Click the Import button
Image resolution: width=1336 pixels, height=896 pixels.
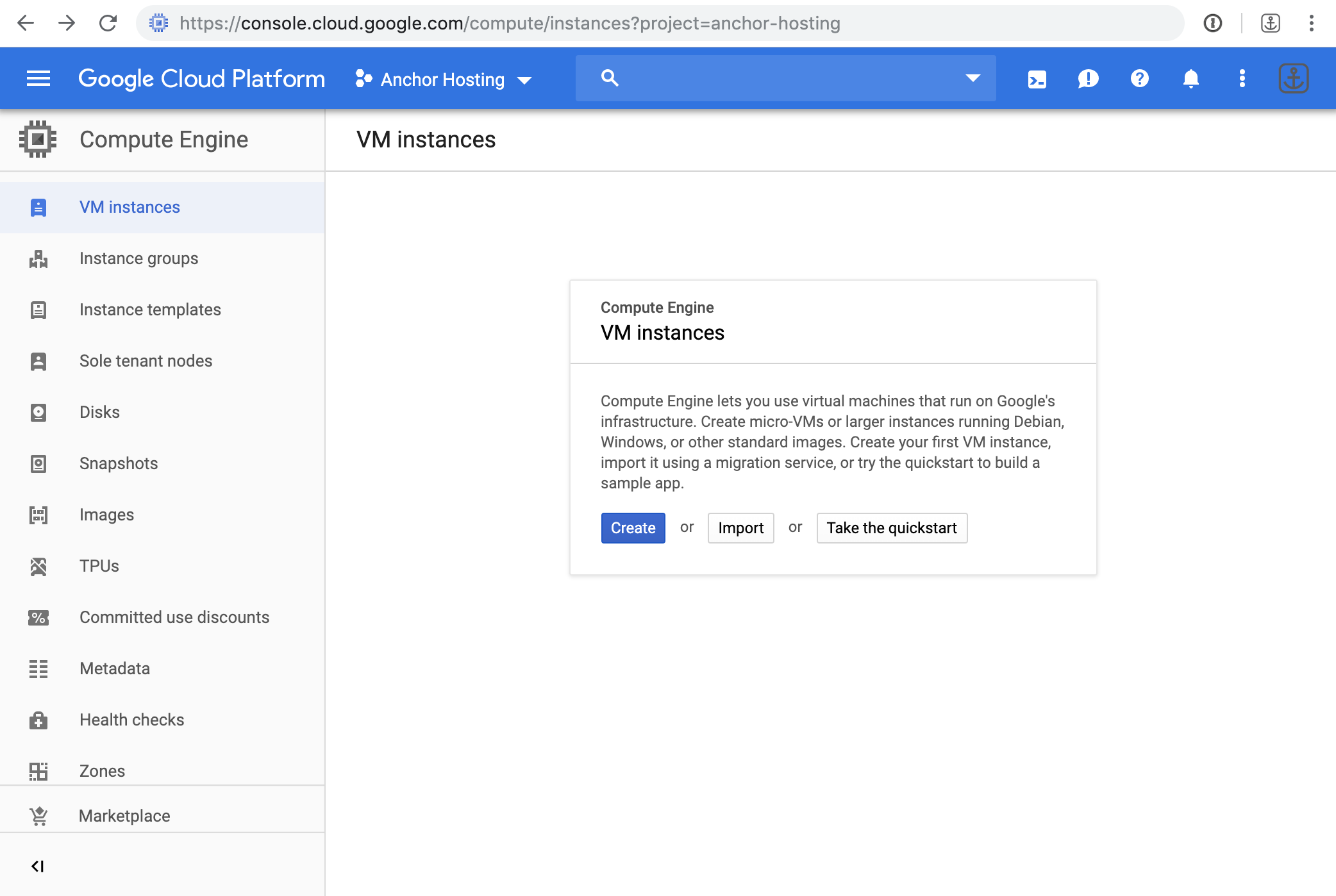740,528
